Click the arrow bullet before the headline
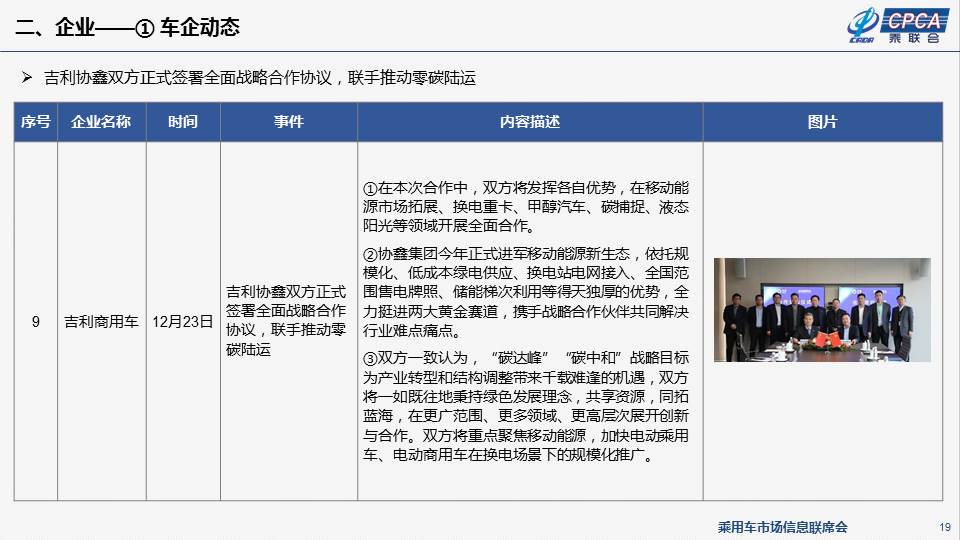This screenshot has height=540, width=960. [x=27, y=77]
